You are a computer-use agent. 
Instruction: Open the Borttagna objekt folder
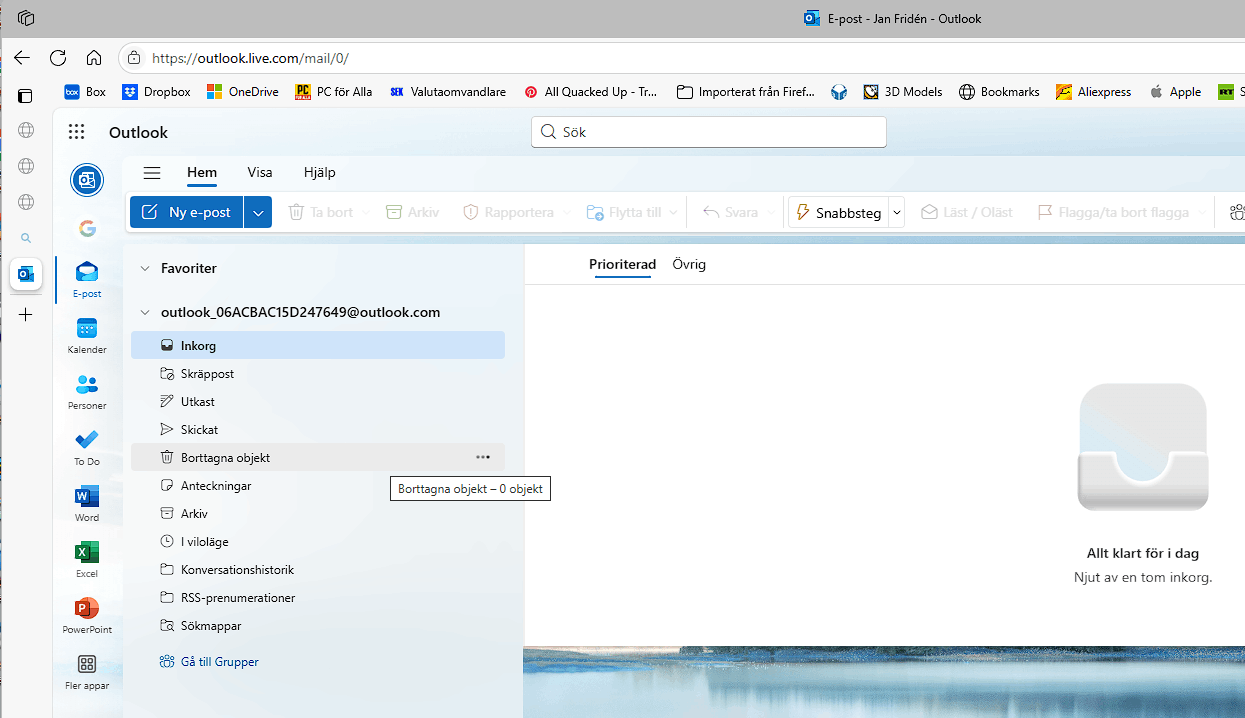coord(318,457)
